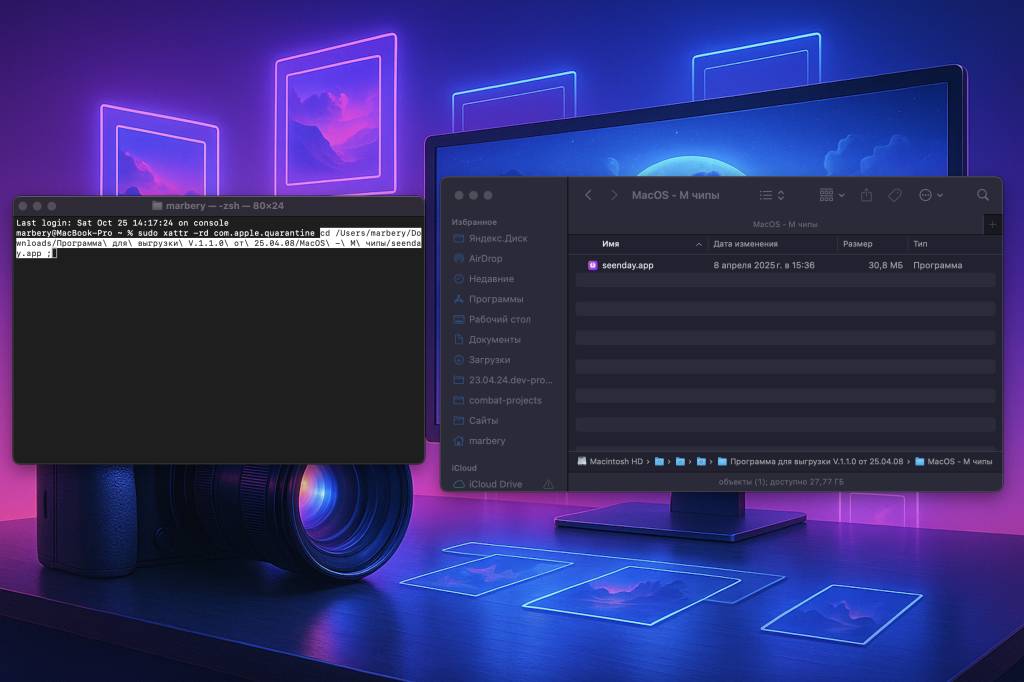
Task: Click the Share icon in Finder toolbar
Action: [867, 195]
